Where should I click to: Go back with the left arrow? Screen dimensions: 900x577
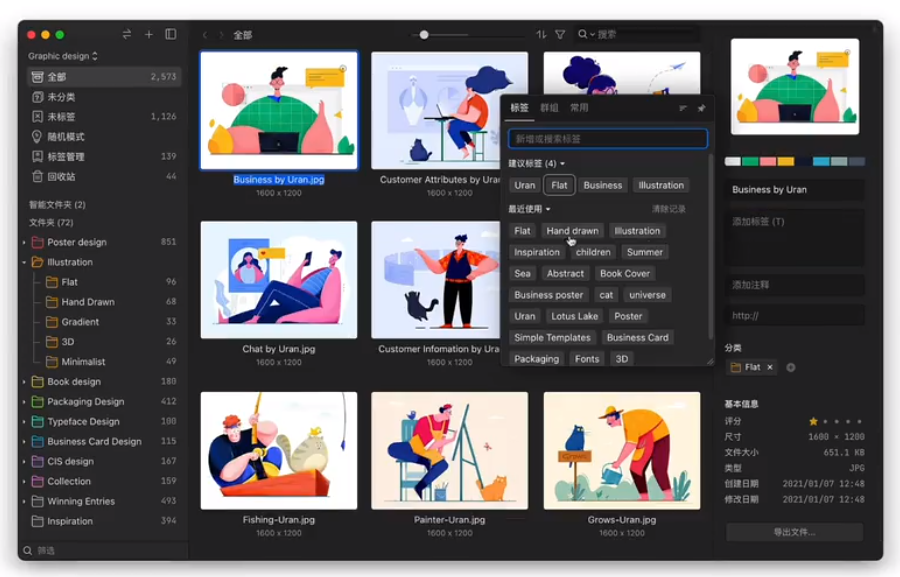(205, 35)
